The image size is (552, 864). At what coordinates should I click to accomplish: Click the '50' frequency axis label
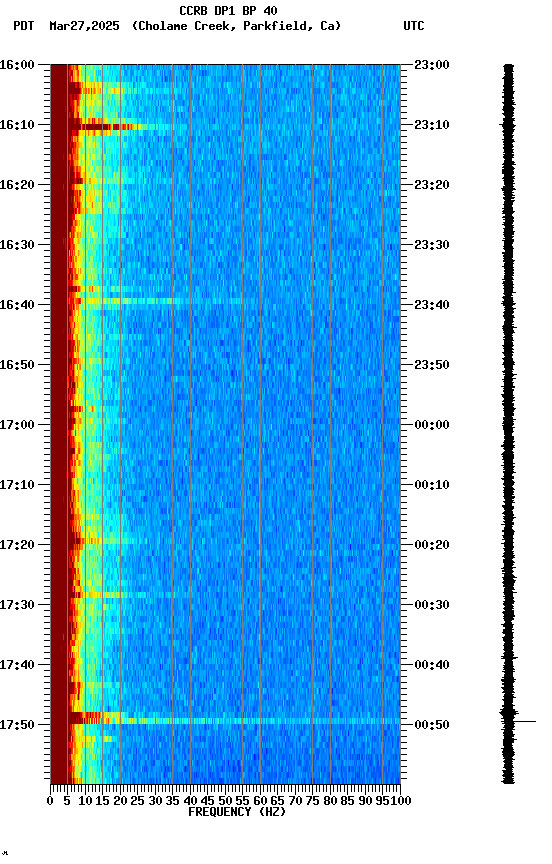coord(225,801)
